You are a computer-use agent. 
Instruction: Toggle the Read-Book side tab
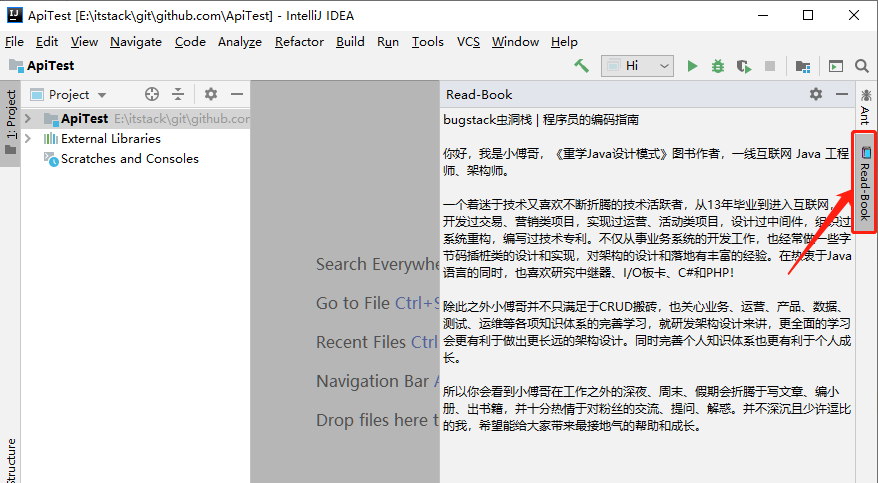pyautogui.click(x=866, y=182)
